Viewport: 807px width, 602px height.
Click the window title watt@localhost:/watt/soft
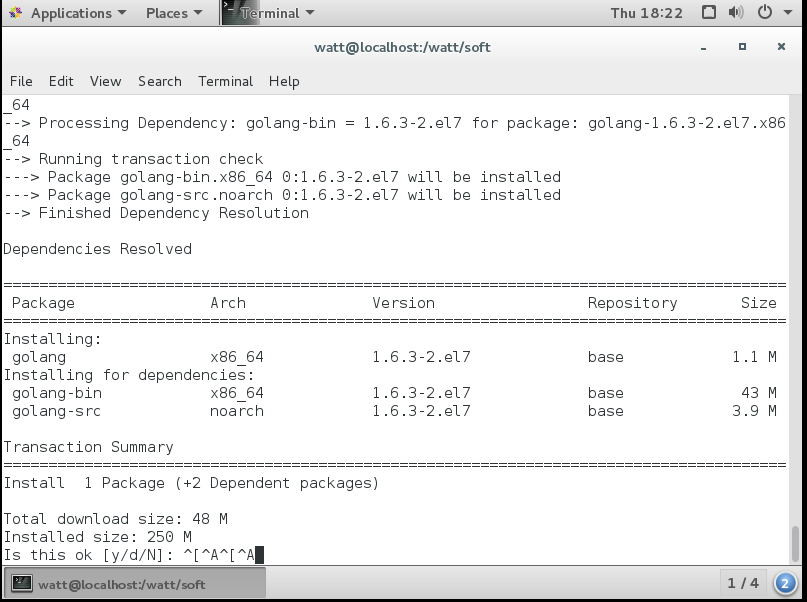(402, 47)
